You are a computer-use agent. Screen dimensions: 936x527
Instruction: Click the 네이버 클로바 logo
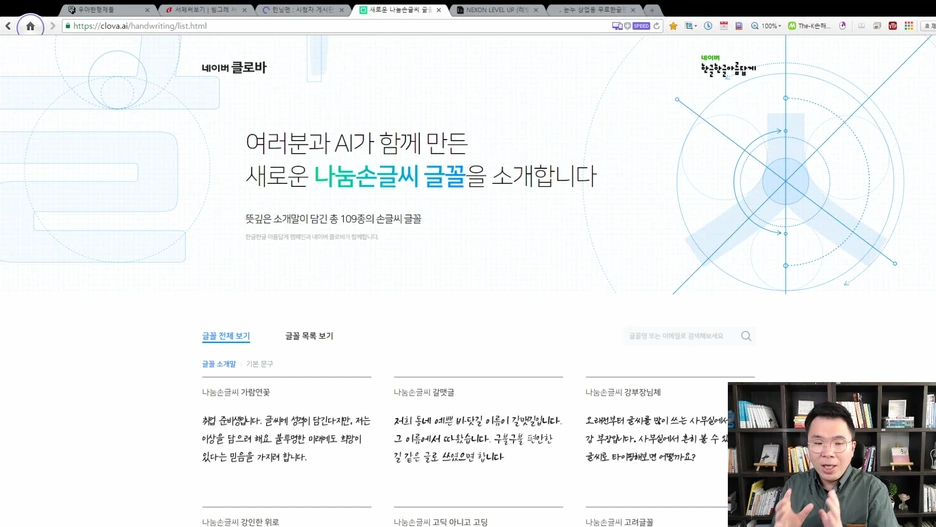pyautogui.click(x=234, y=67)
